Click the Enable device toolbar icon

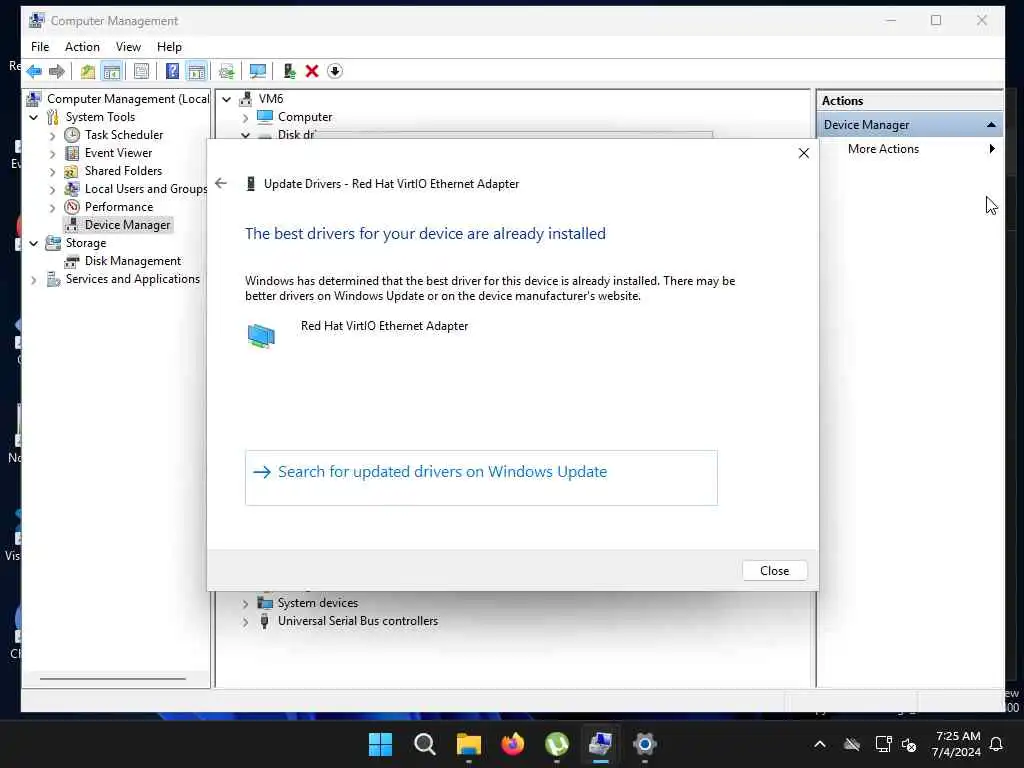click(x=289, y=71)
